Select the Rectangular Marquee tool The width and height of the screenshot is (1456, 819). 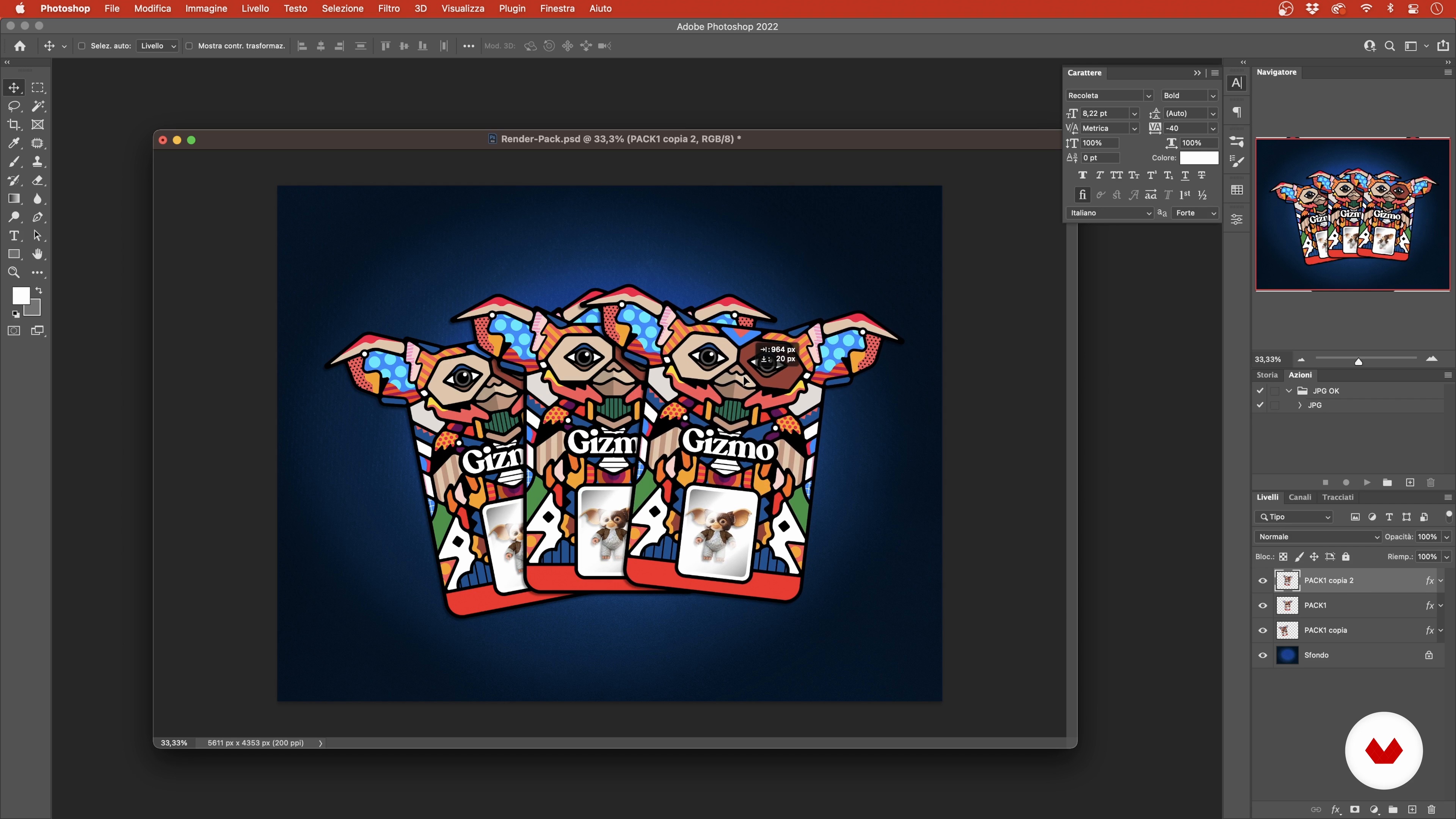(38, 88)
